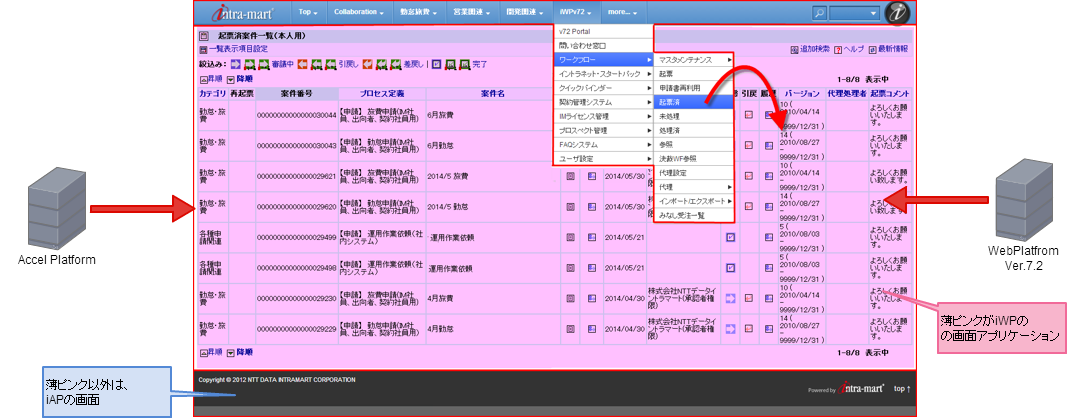Click the '1-8/8 表示中' text above the table

pyautogui.click(x=863, y=80)
